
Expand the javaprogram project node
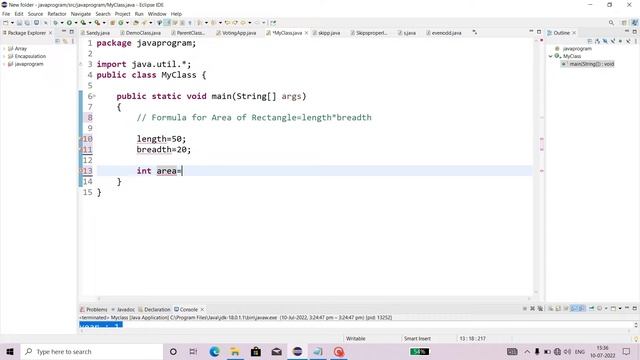pos(4,64)
